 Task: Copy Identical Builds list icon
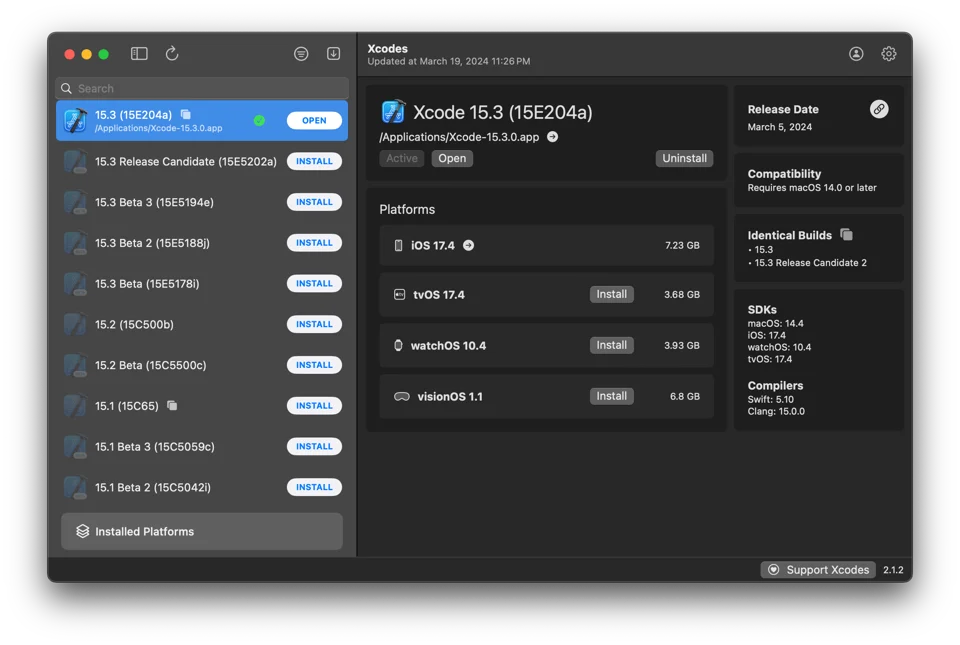coord(846,234)
